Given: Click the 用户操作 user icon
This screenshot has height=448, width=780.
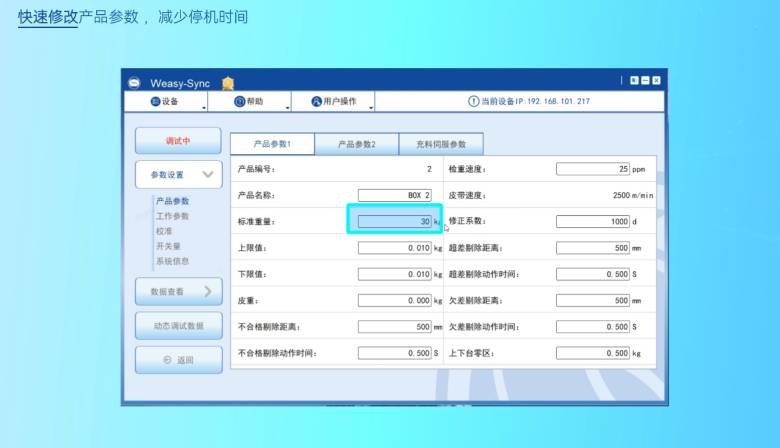Looking at the screenshot, I should pos(316,102).
